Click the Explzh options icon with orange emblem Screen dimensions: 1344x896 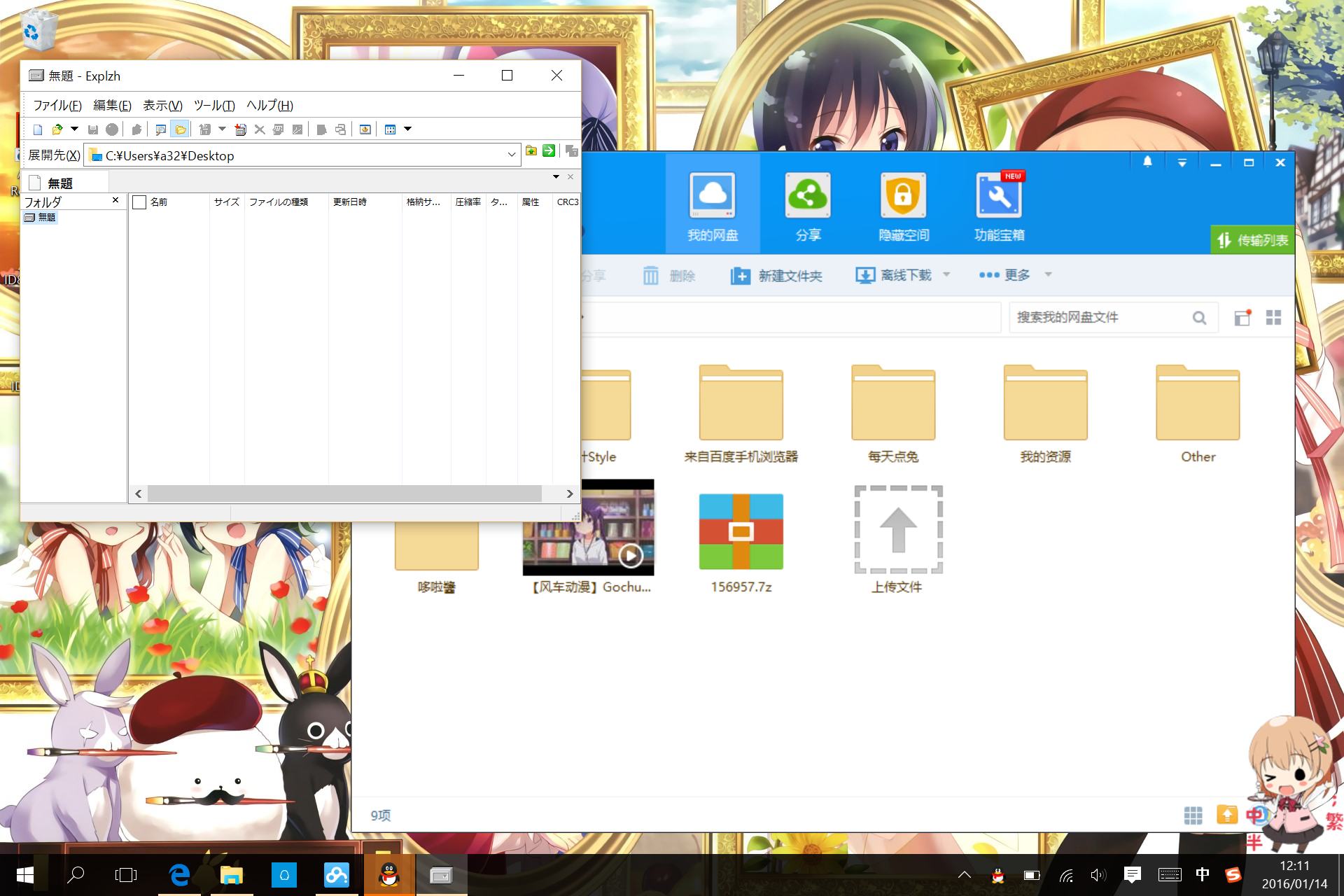[365, 129]
